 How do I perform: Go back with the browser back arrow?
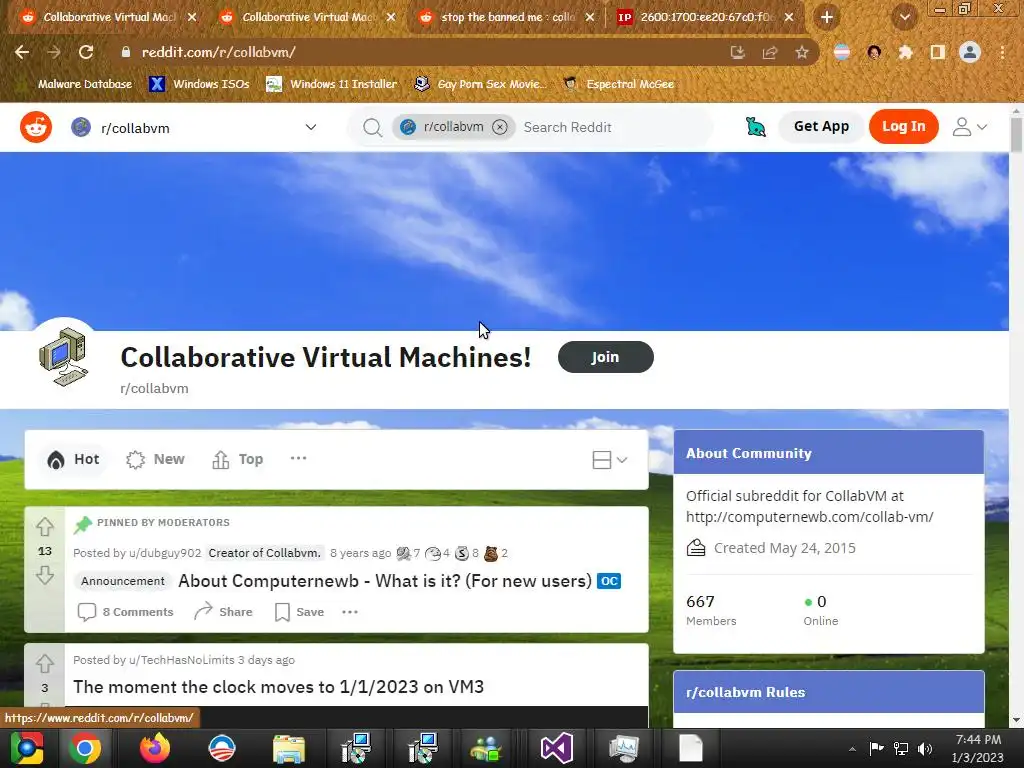click(22, 52)
